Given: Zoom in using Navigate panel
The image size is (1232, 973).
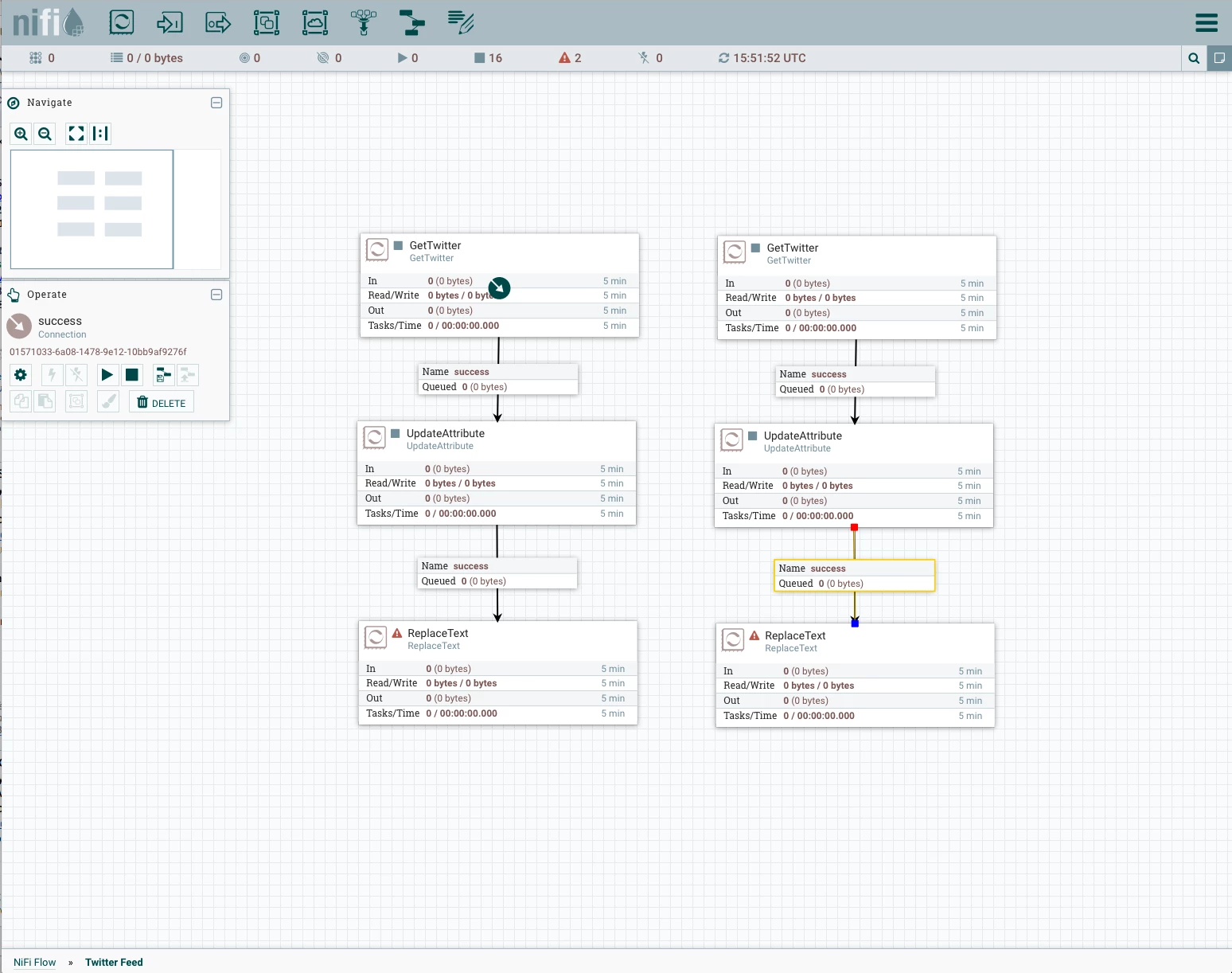Looking at the screenshot, I should click(21, 134).
